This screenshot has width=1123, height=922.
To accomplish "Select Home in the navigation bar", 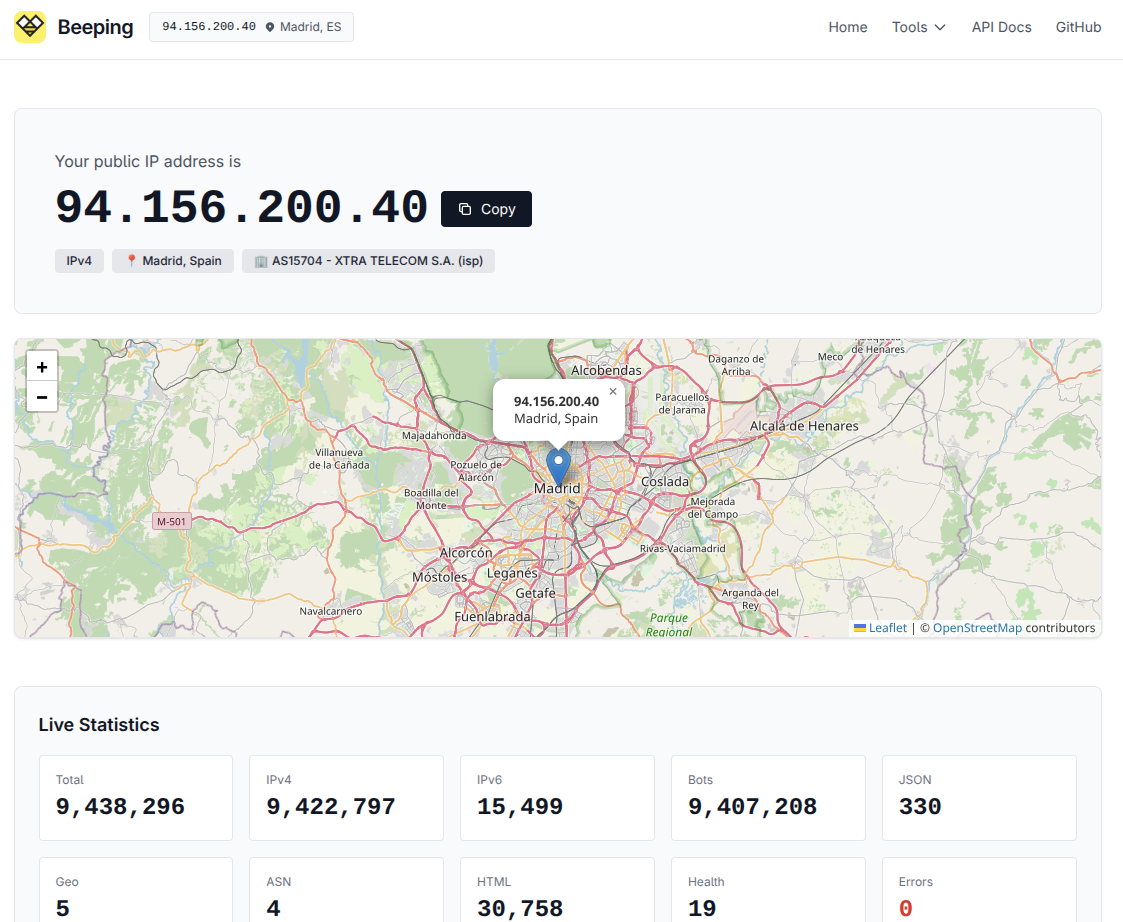I will [847, 27].
